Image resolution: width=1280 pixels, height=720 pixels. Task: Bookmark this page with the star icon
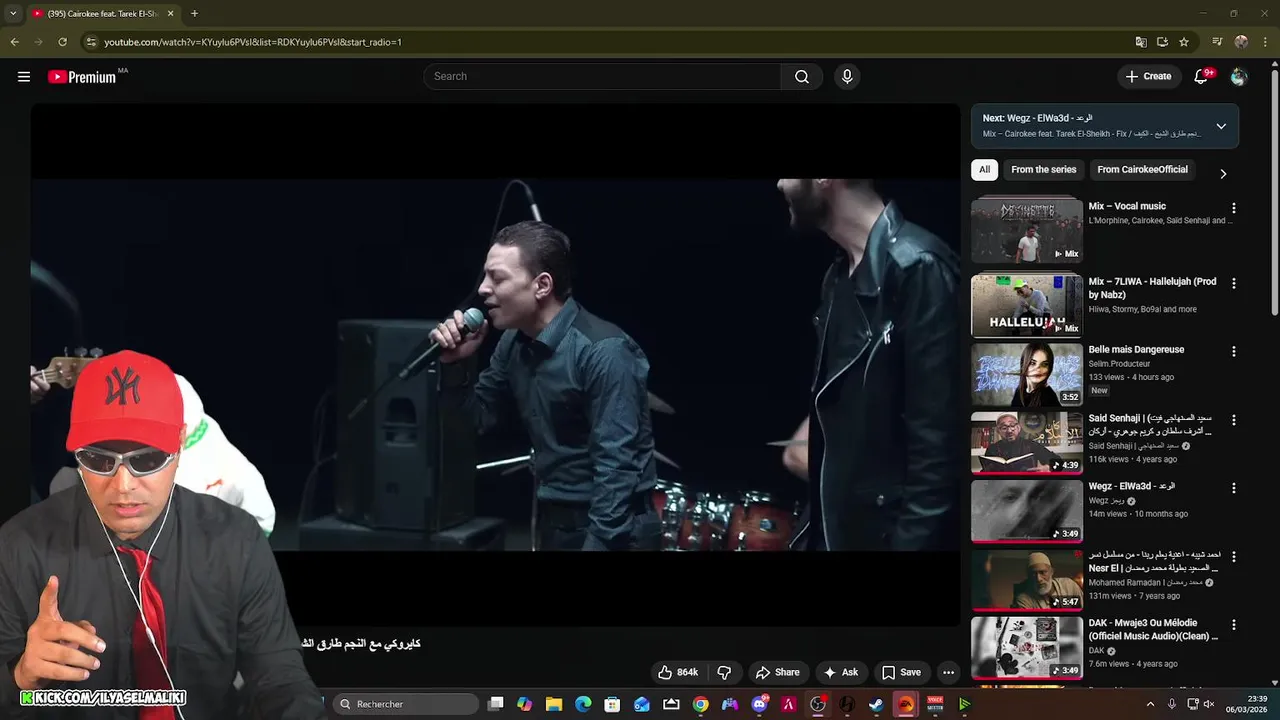click(1184, 42)
